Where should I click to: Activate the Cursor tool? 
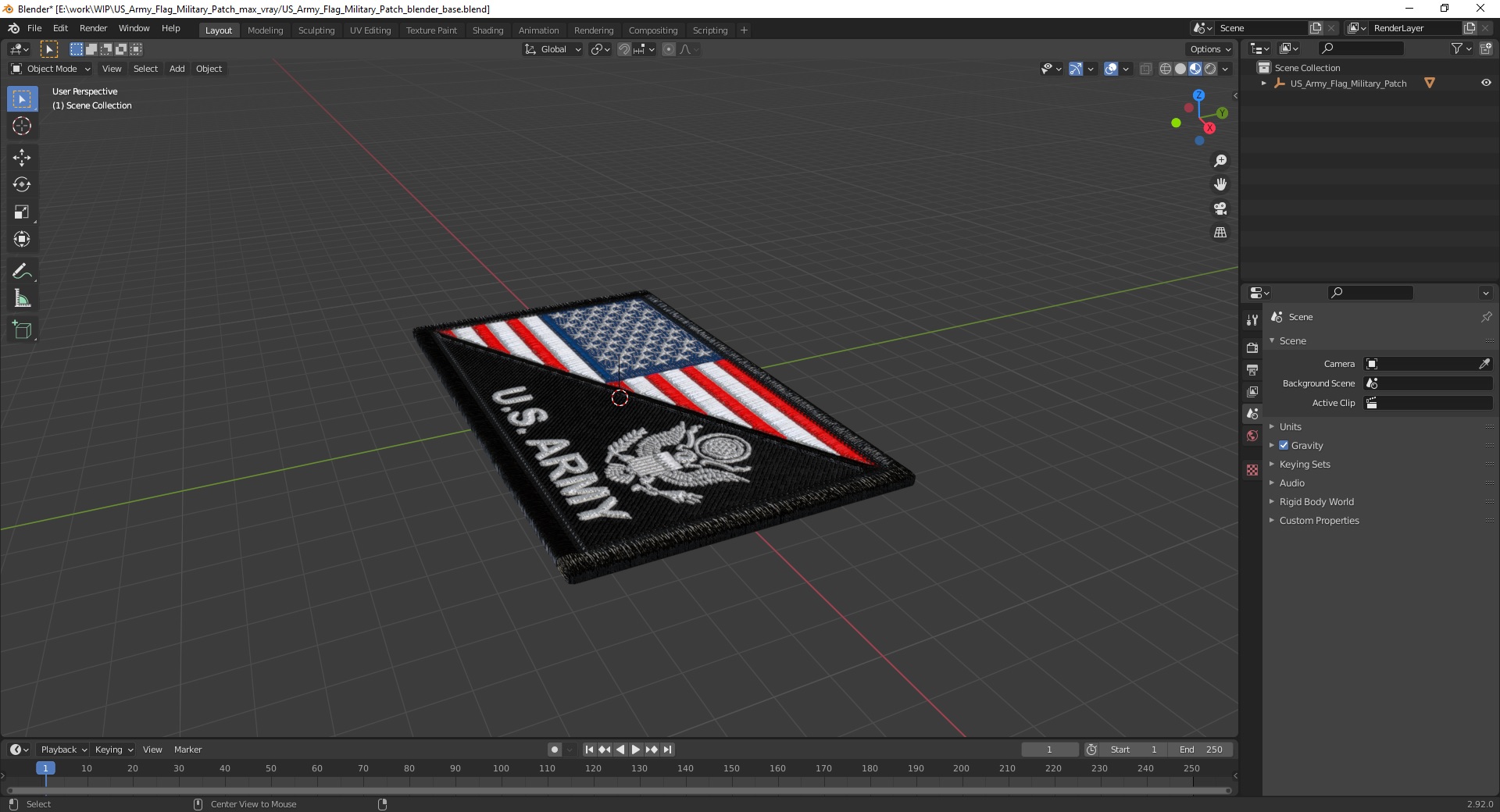click(x=22, y=126)
